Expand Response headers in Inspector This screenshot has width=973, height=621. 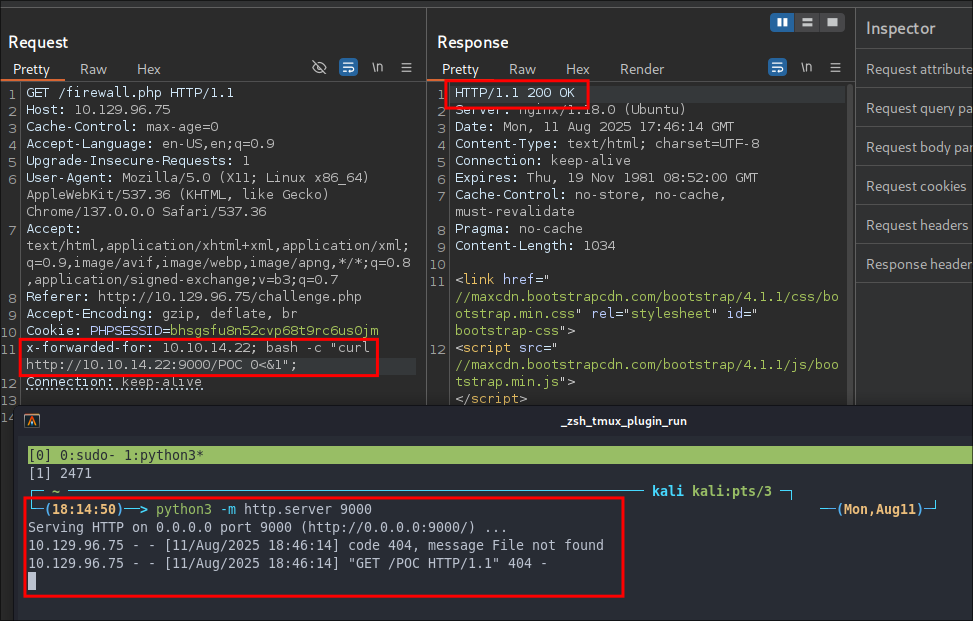tap(914, 264)
